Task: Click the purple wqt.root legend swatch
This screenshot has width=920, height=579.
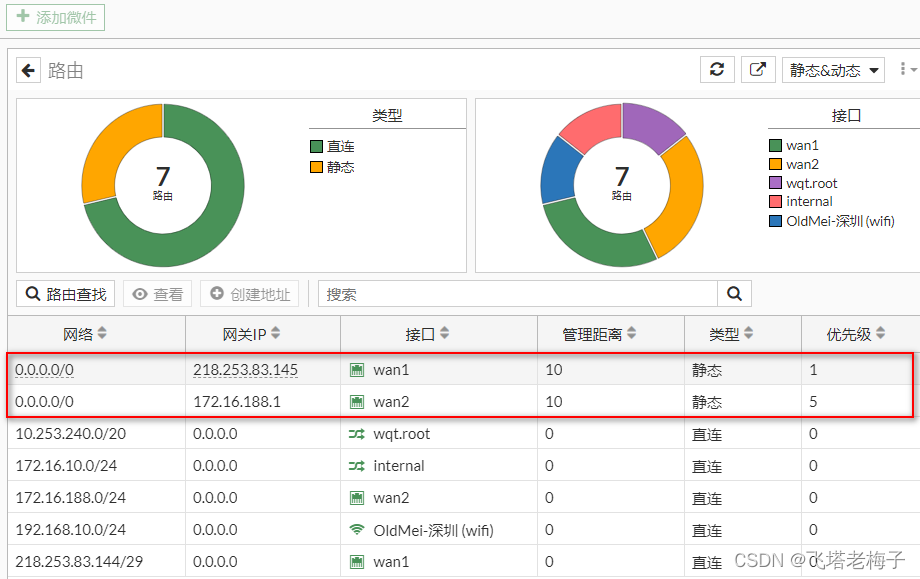Action: [775, 183]
